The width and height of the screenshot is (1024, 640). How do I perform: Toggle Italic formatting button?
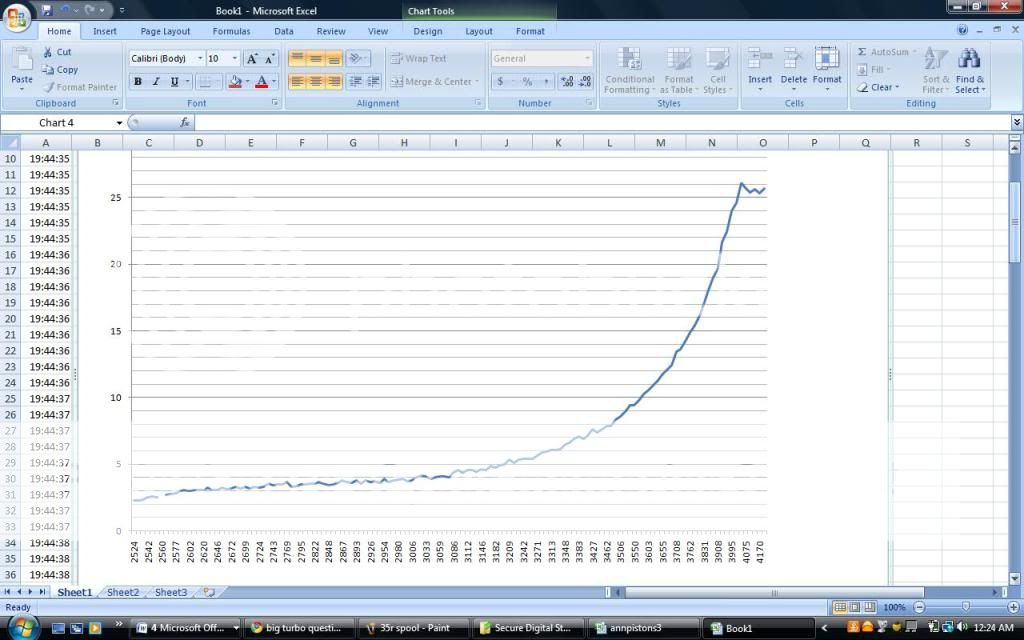click(x=156, y=82)
